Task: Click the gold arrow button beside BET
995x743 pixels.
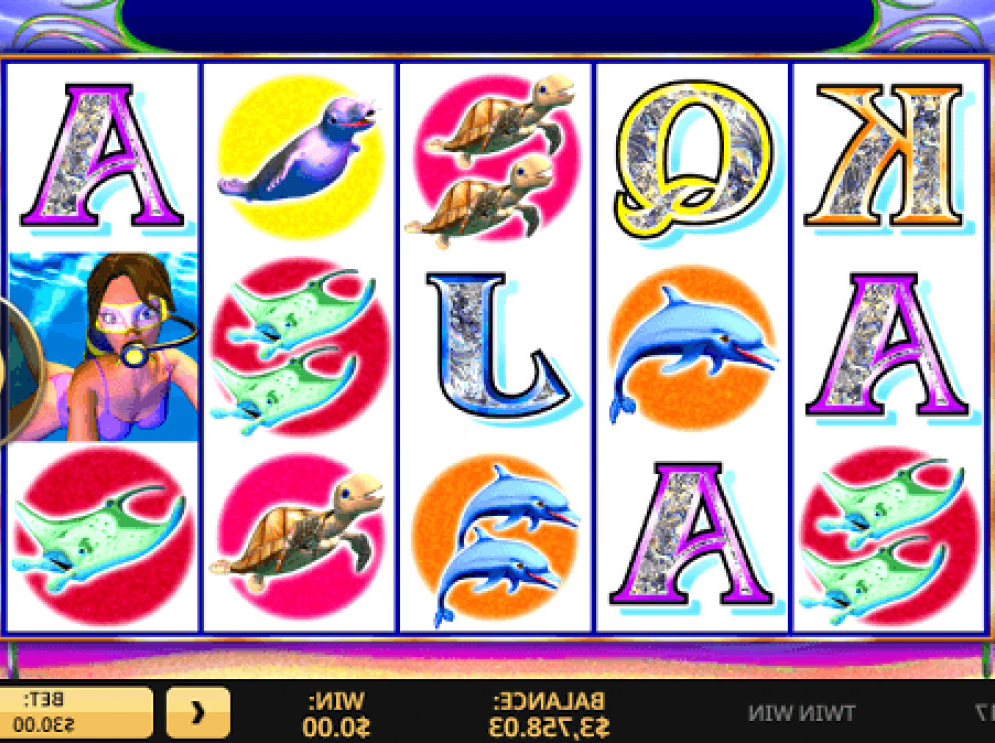Action: (x=198, y=713)
